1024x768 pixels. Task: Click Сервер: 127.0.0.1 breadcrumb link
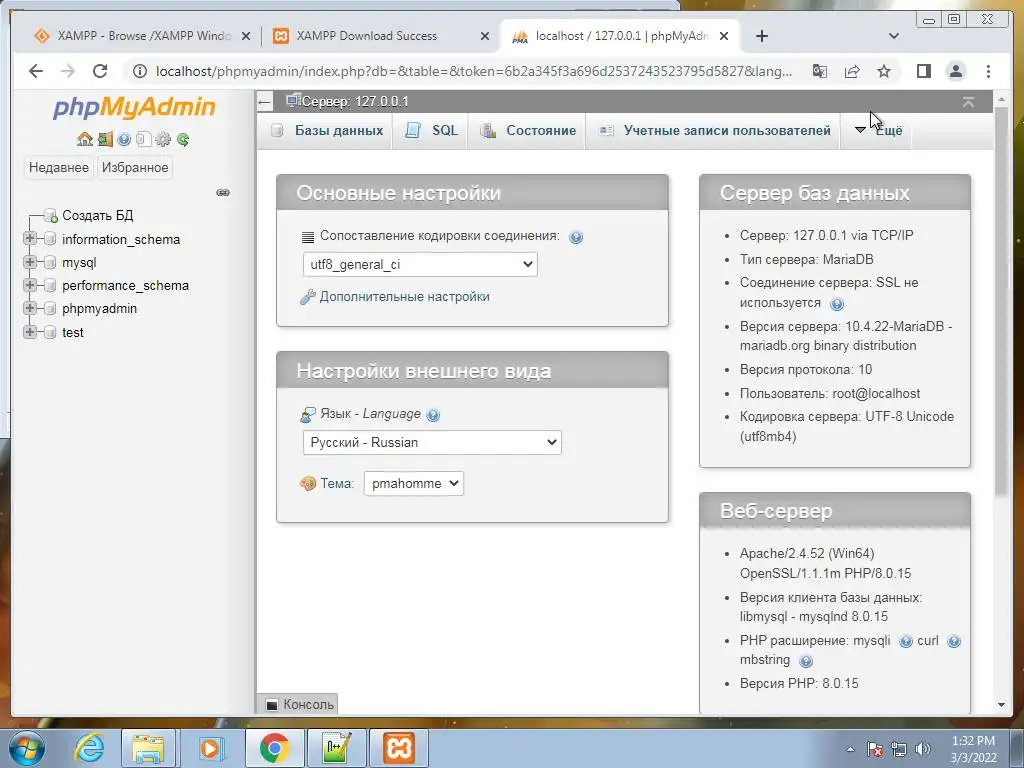(355, 102)
